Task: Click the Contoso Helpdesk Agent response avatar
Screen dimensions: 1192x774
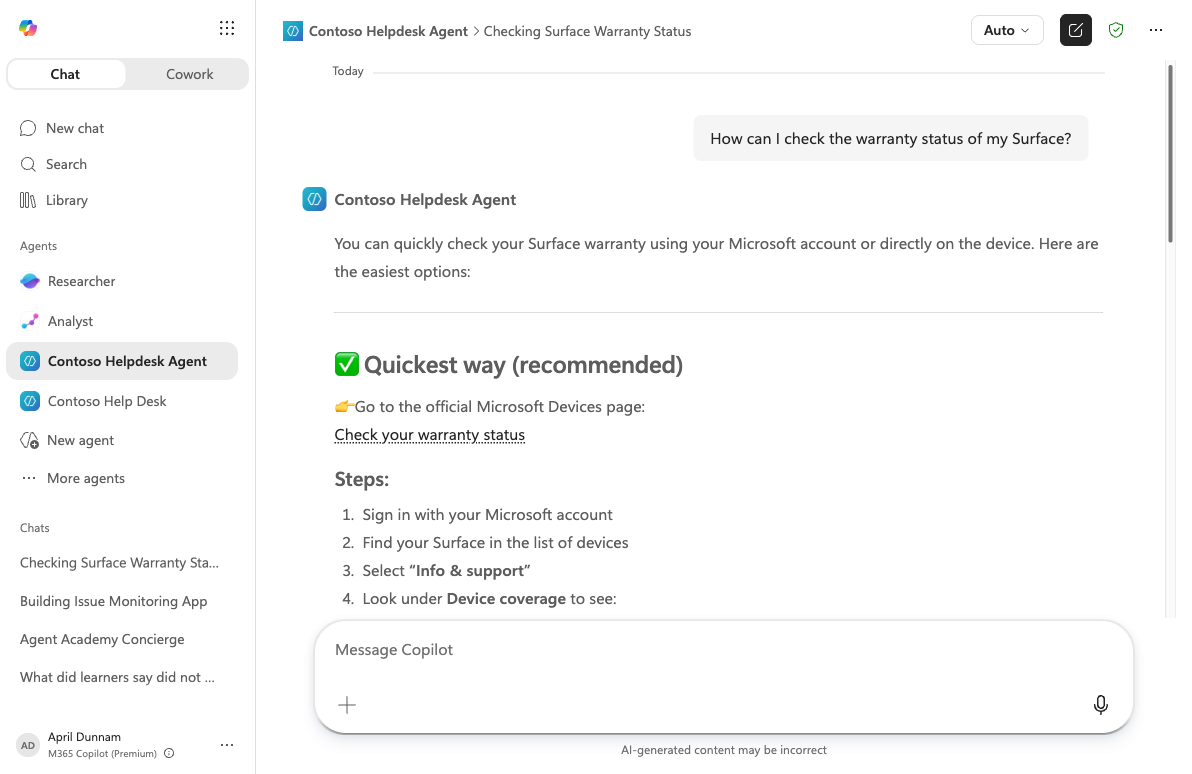Action: tap(314, 199)
